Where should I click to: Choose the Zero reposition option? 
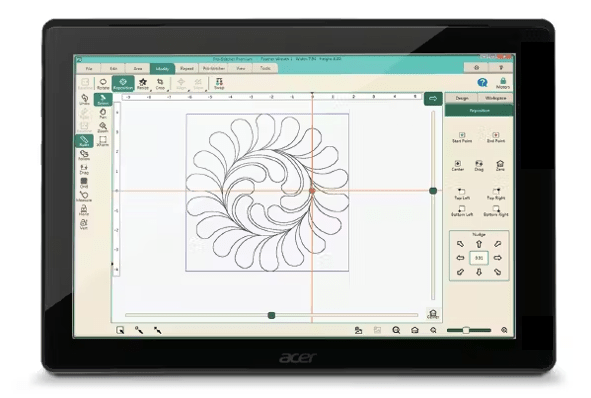point(500,166)
